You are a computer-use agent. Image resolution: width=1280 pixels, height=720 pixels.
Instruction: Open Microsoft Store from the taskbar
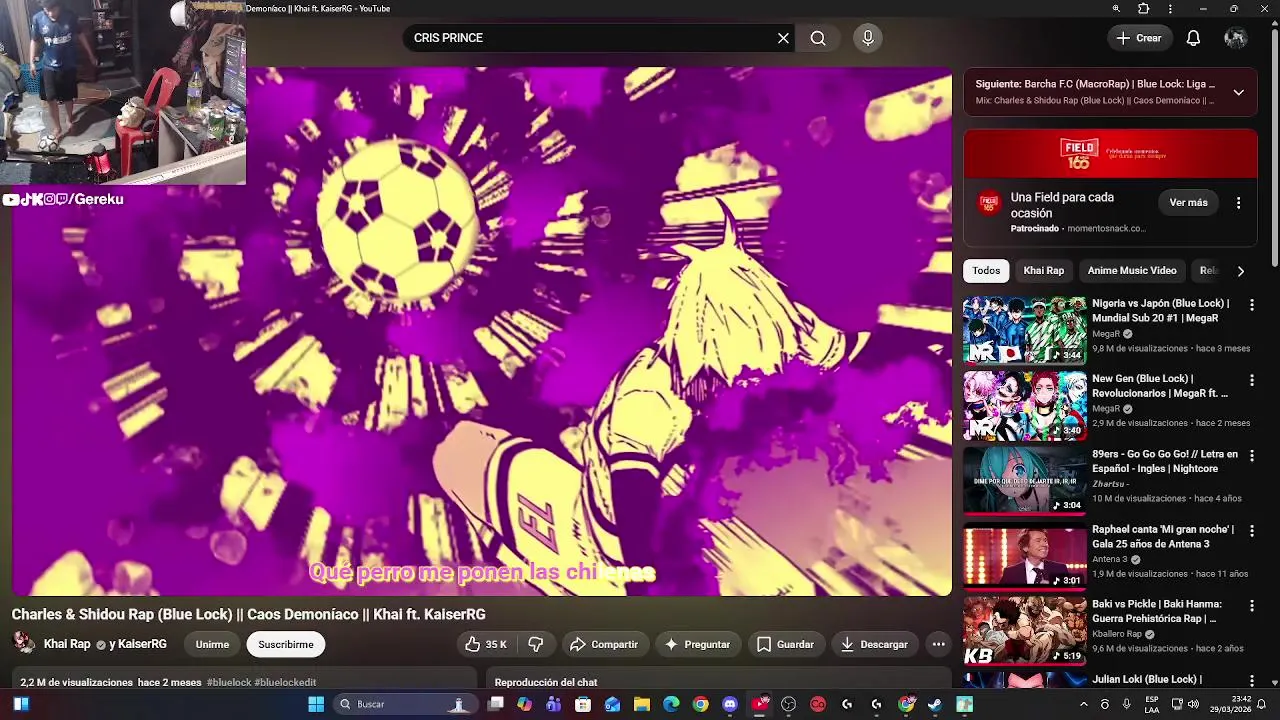[x=583, y=704]
